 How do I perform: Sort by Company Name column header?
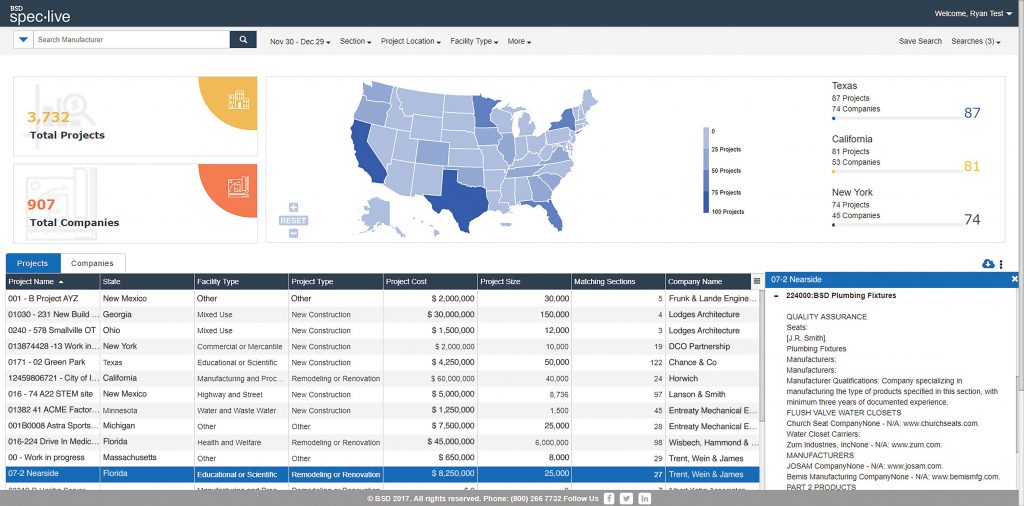tap(709, 281)
